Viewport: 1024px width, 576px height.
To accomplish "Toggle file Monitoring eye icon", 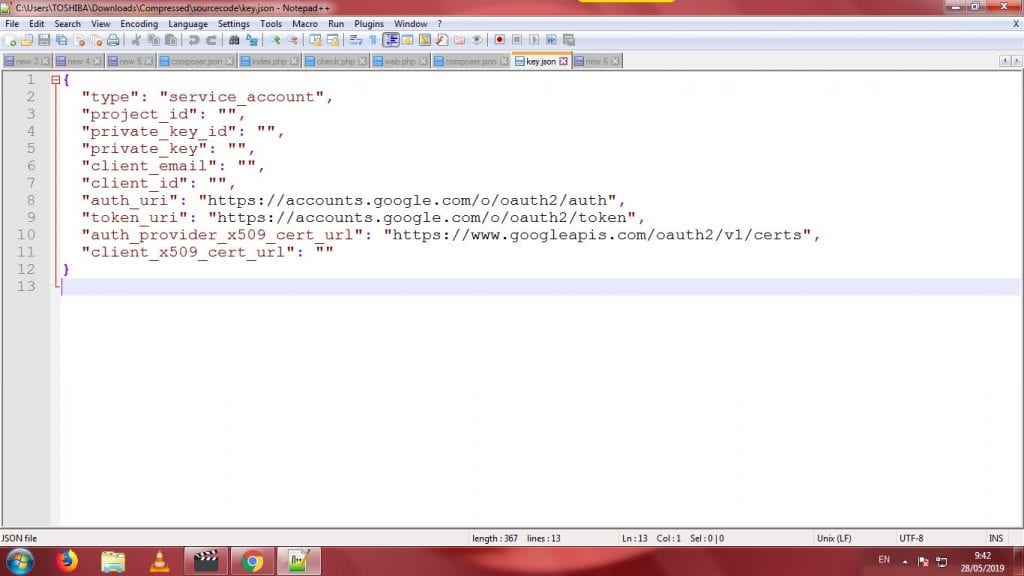I will [477, 40].
